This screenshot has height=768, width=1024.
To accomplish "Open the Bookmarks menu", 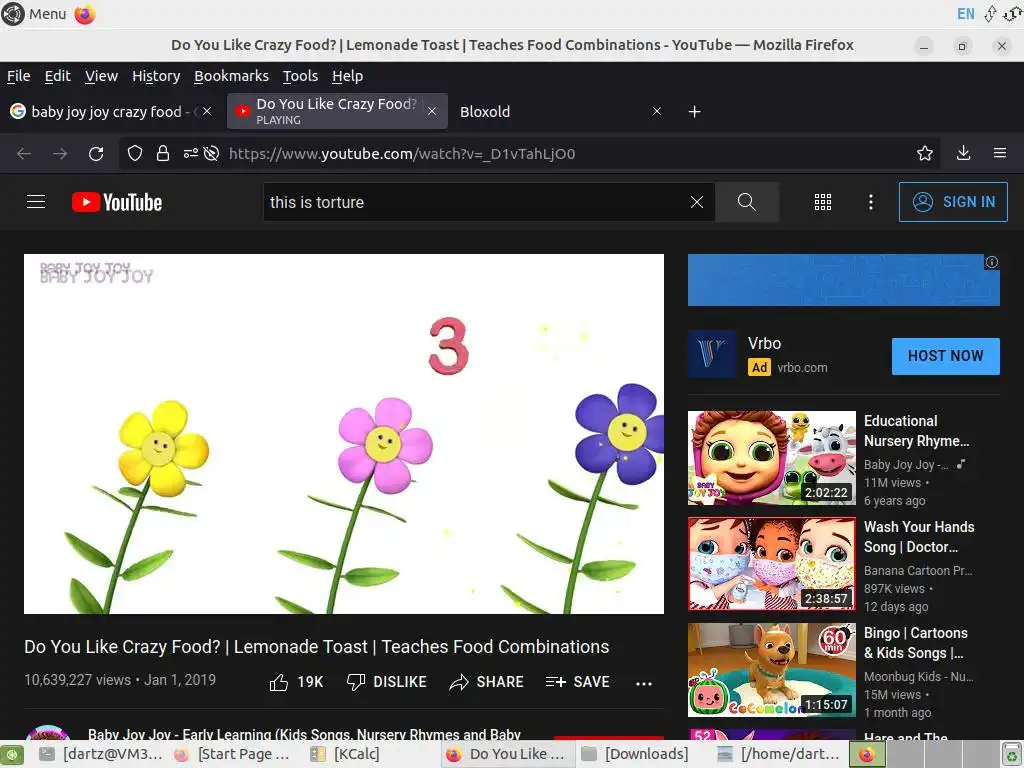I will pos(231,76).
